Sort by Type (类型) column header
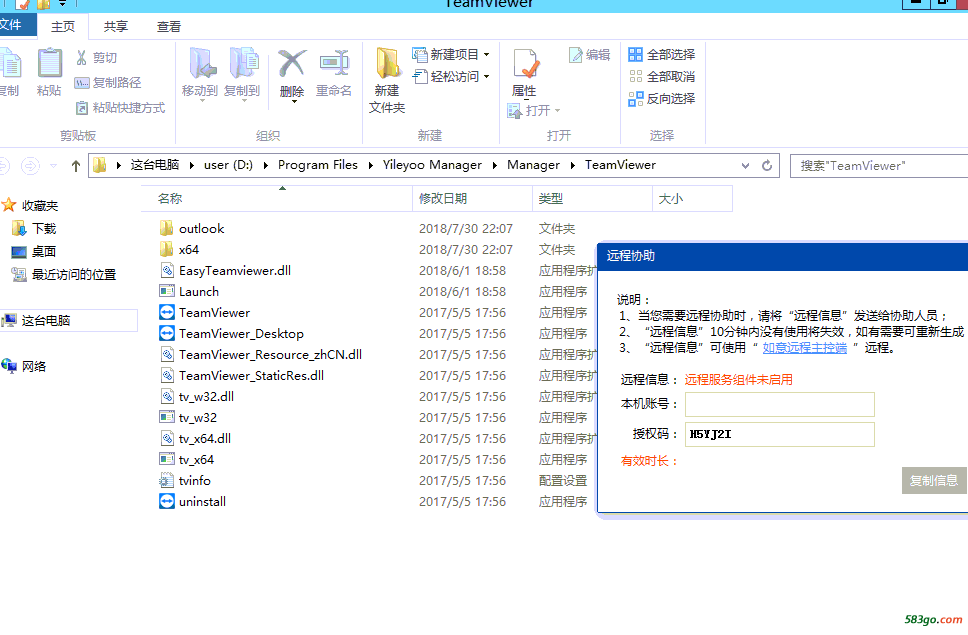 tap(592, 199)
